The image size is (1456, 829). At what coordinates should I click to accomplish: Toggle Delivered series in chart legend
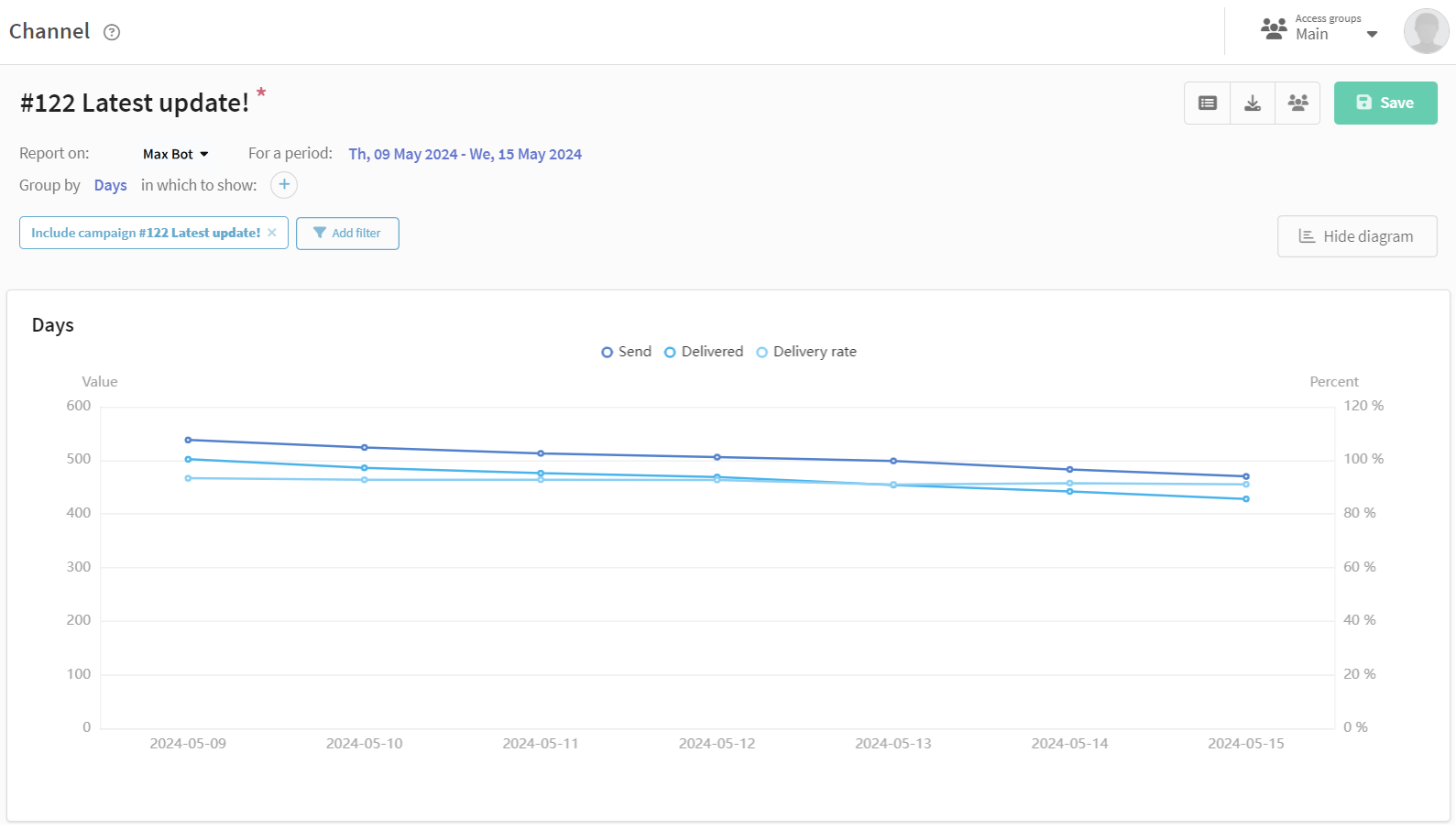[x=704, y=352]
